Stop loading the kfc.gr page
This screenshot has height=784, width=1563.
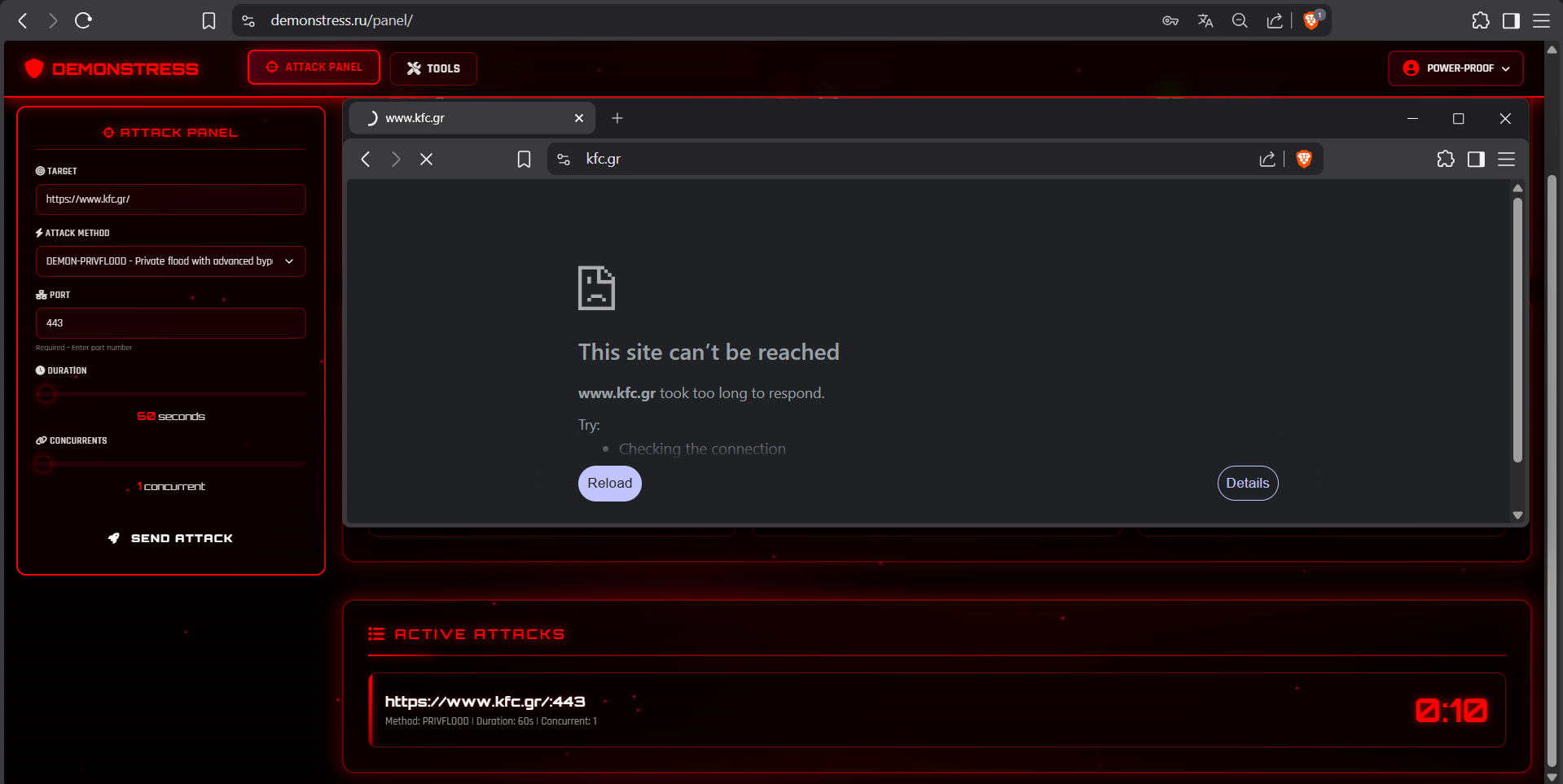[x=426, y=160]
